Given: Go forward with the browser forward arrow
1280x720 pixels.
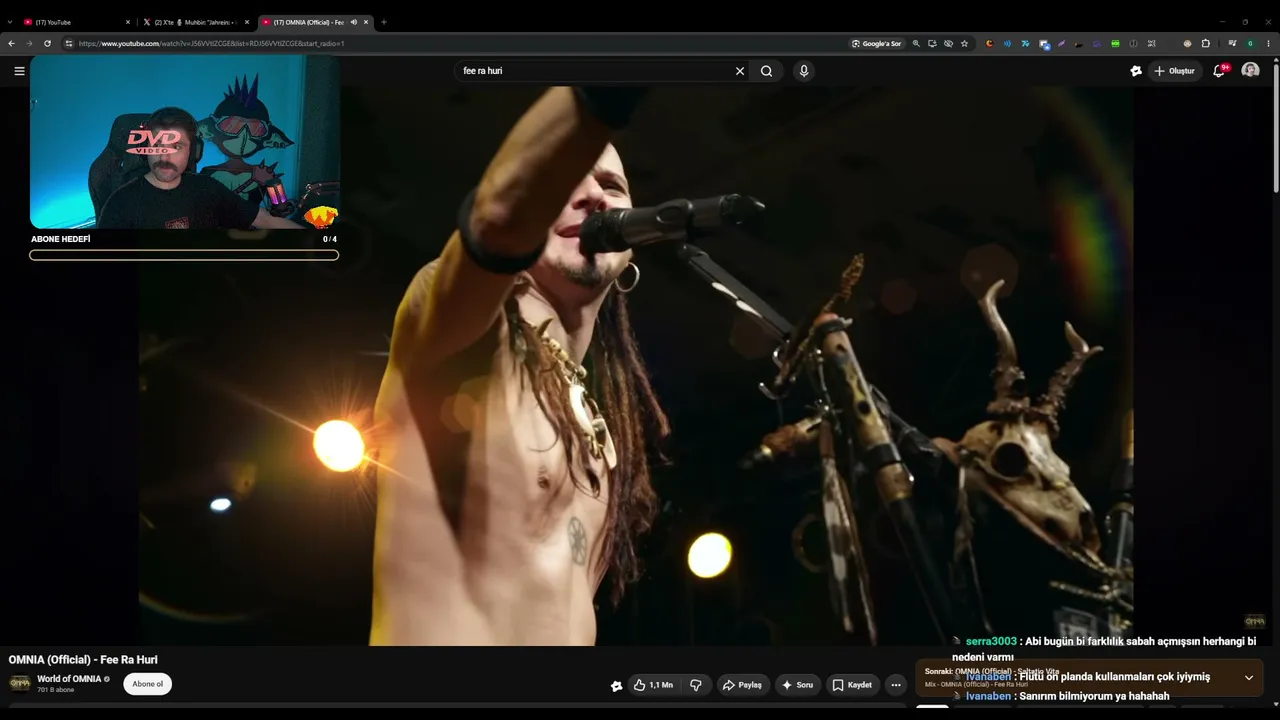Looking at the screenshot, I should (x=29, y=43).
